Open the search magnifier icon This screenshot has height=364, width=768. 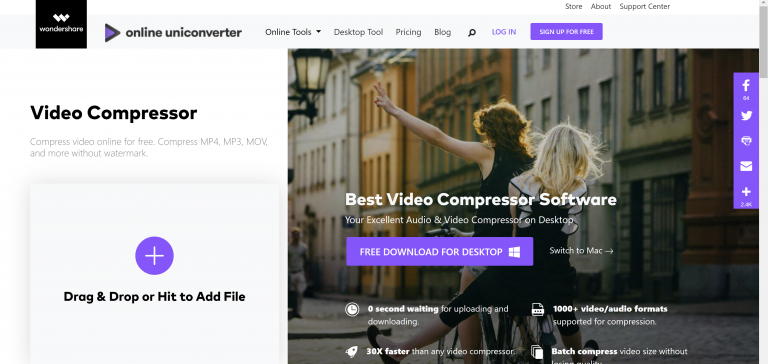[x=472, y=33]
